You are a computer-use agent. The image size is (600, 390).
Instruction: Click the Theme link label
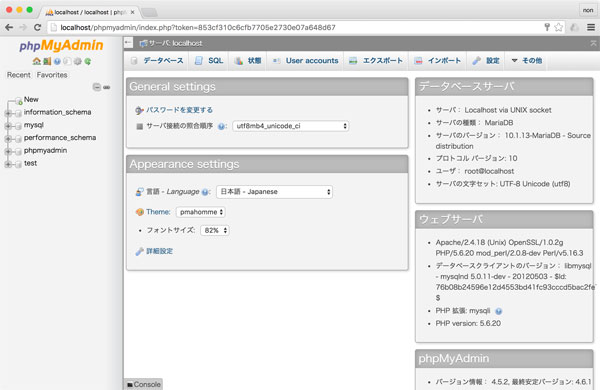[x=158, y=212]
